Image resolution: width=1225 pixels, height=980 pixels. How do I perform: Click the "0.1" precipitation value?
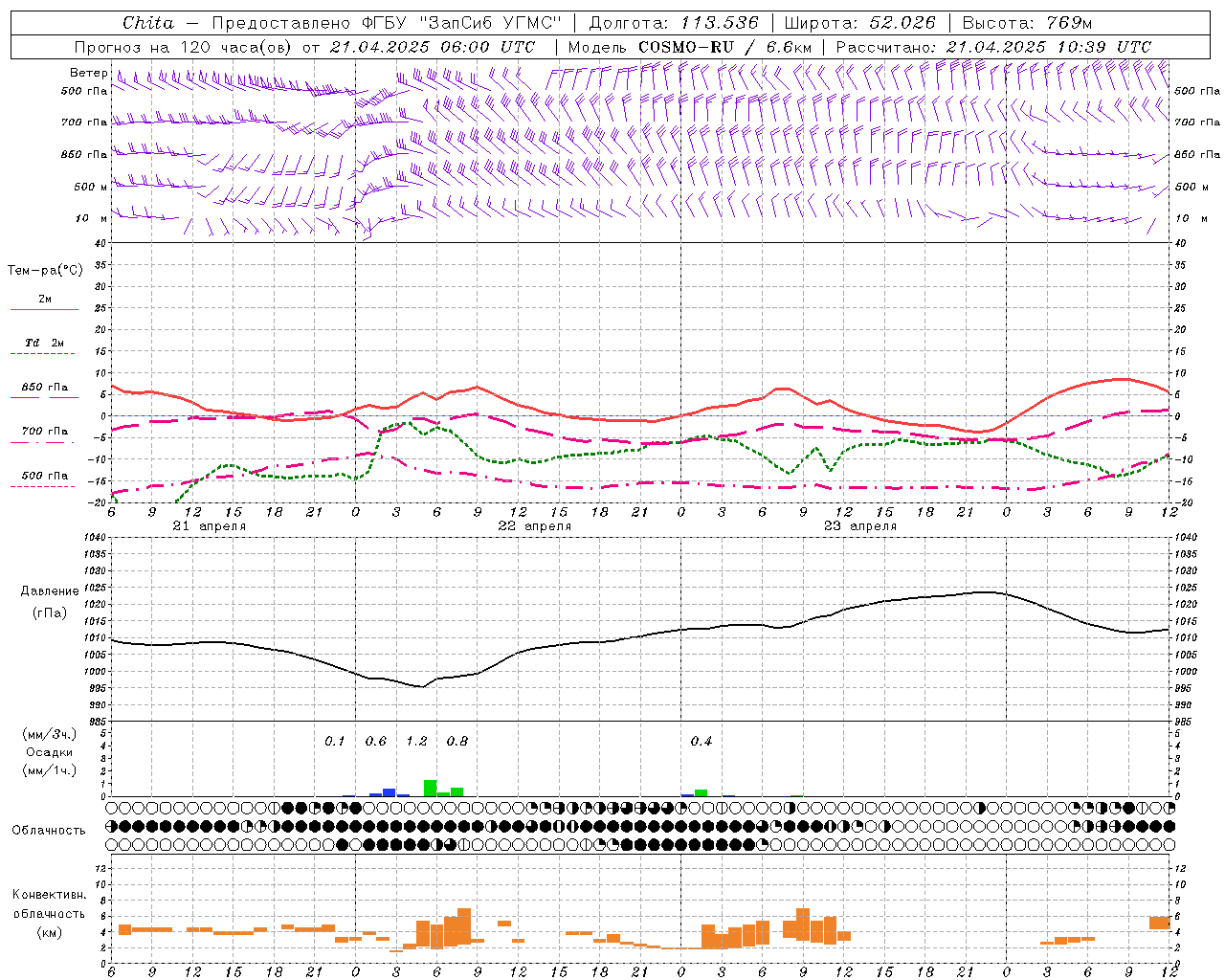[334, 741]
